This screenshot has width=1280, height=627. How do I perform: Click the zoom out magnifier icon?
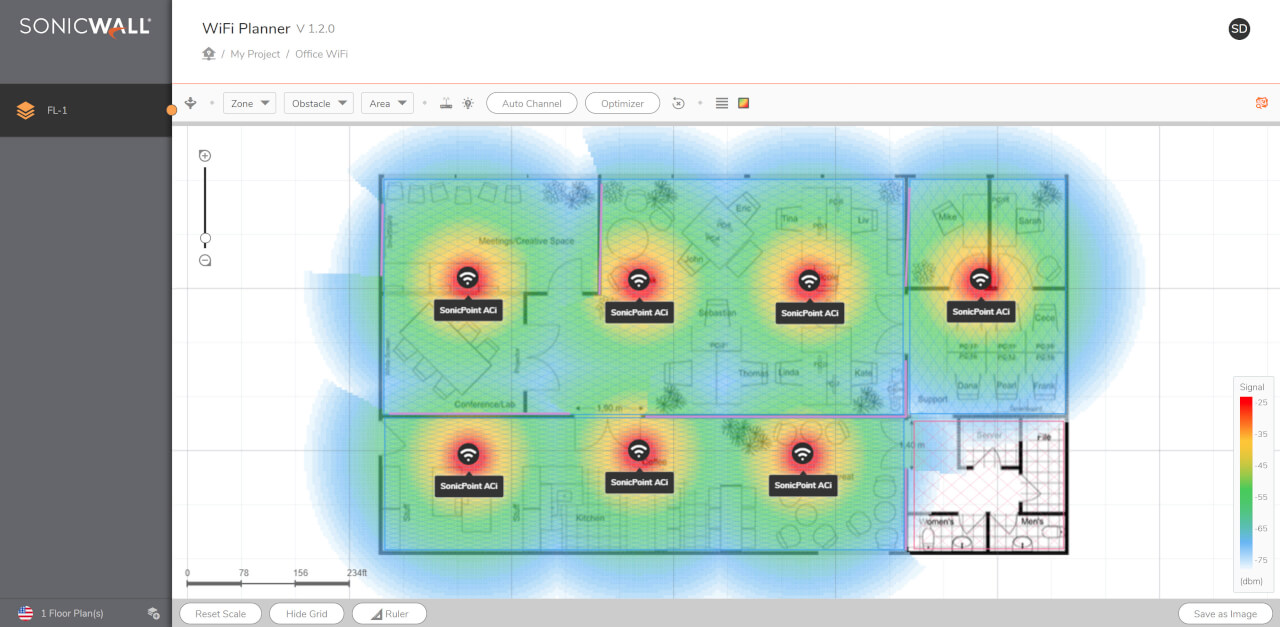pos(205,260)
